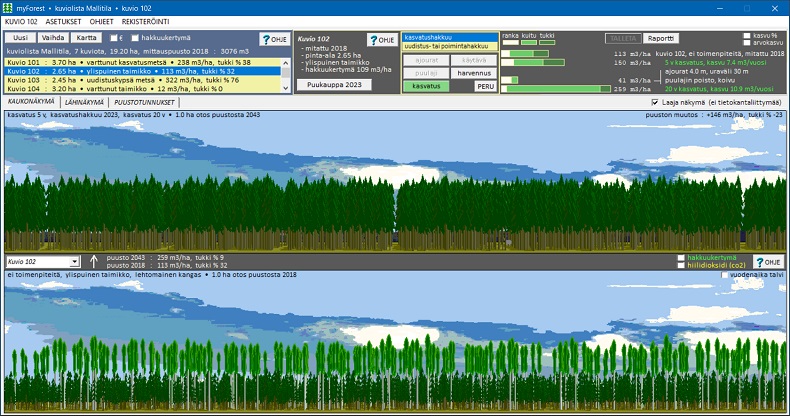This screenshot has width=790, height=416.
Task: Click the OHJE help icon beside hakkuukertymä checkbox
Action: click(273, 40)
